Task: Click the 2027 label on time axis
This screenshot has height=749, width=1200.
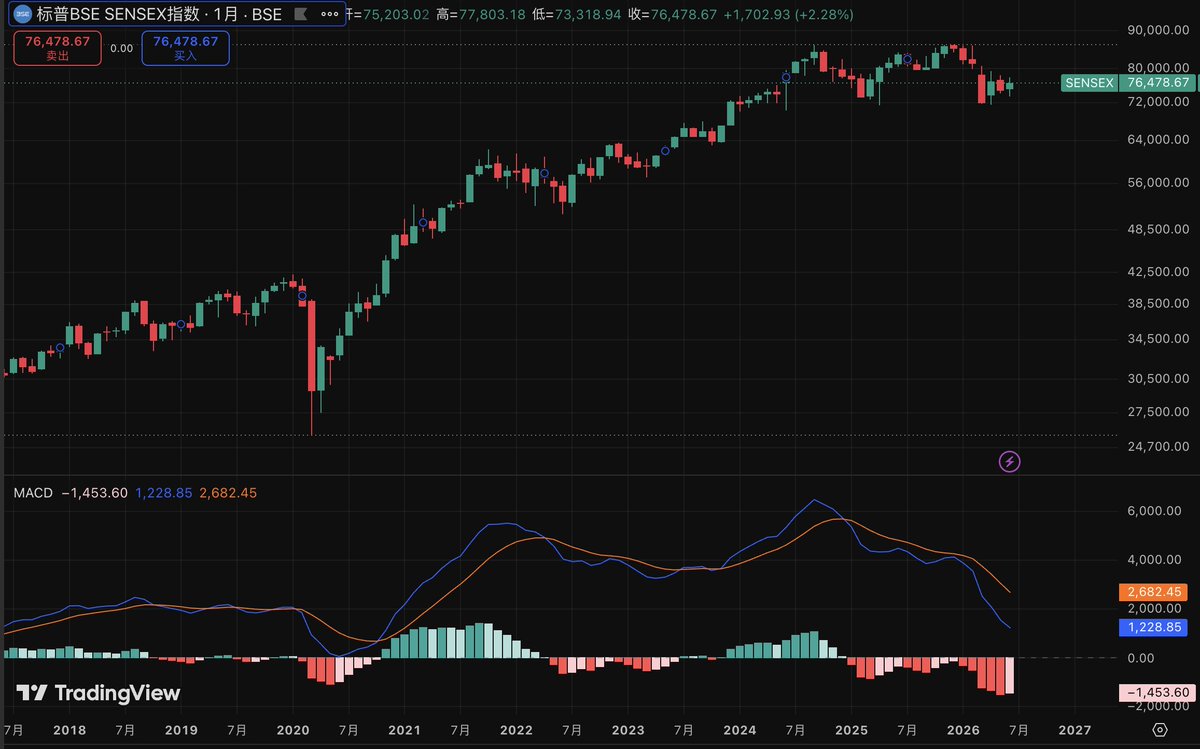Action: coord(1074,730)
